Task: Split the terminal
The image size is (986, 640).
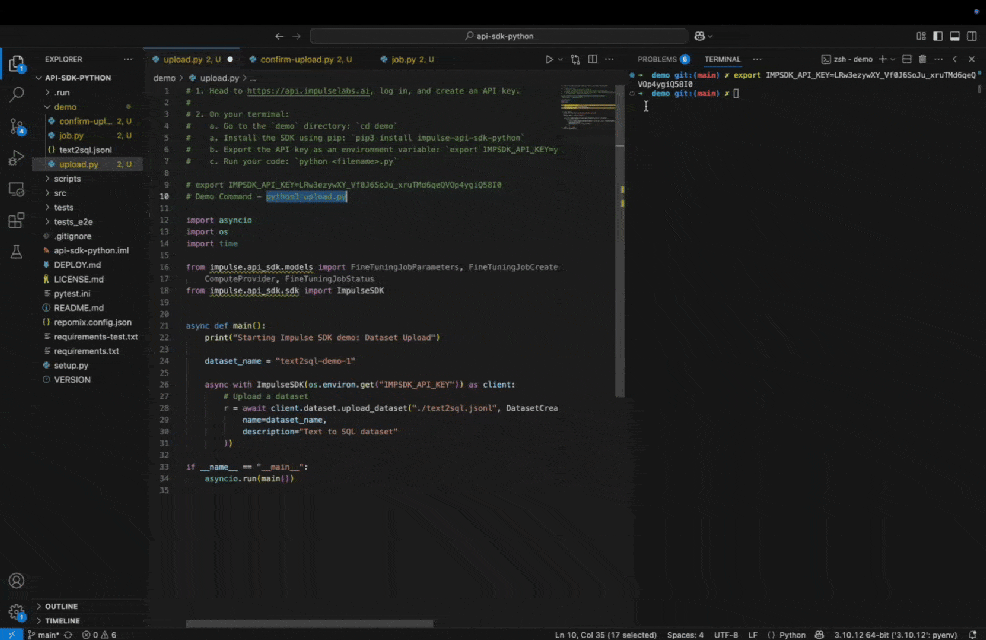Action: point(907,59)
